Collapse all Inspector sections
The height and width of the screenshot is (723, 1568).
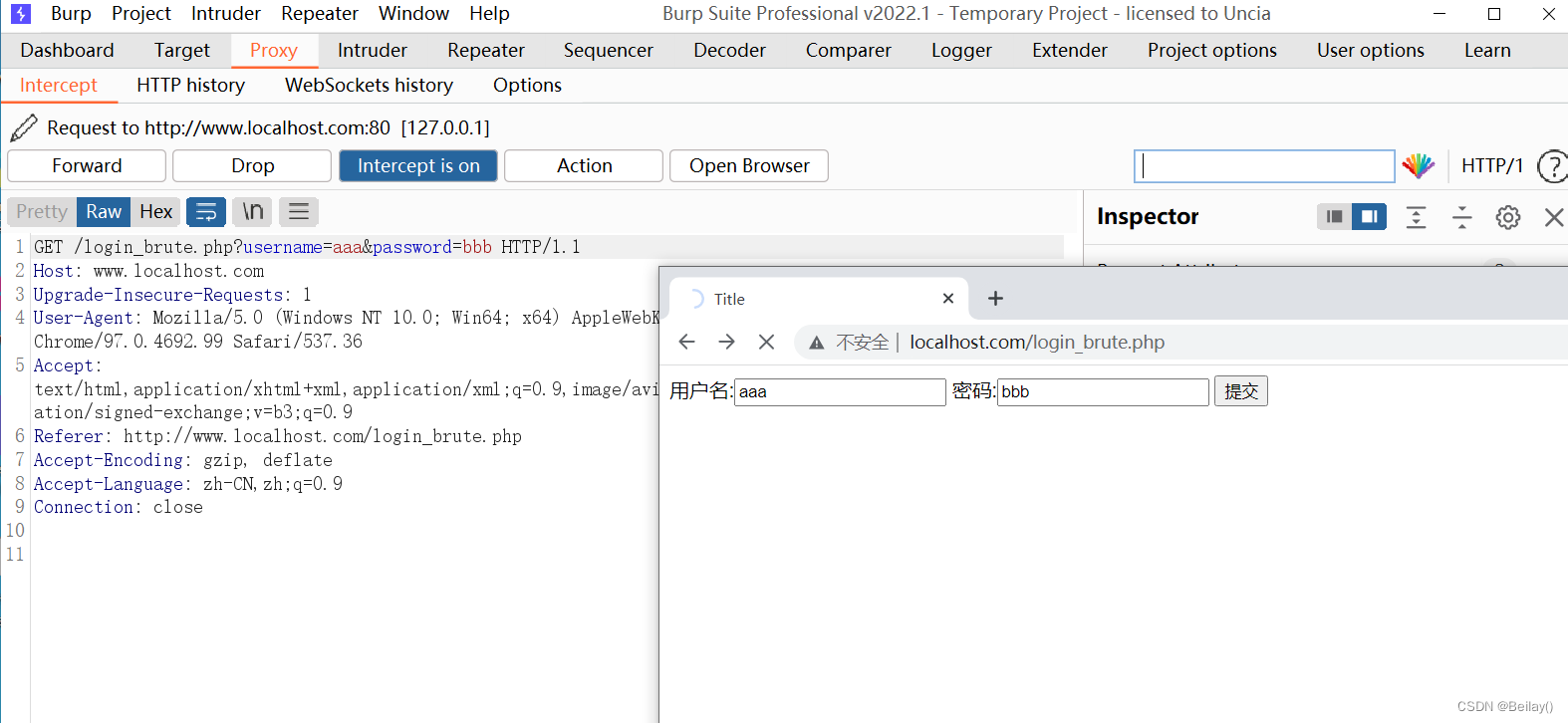tap(1461, 217)
